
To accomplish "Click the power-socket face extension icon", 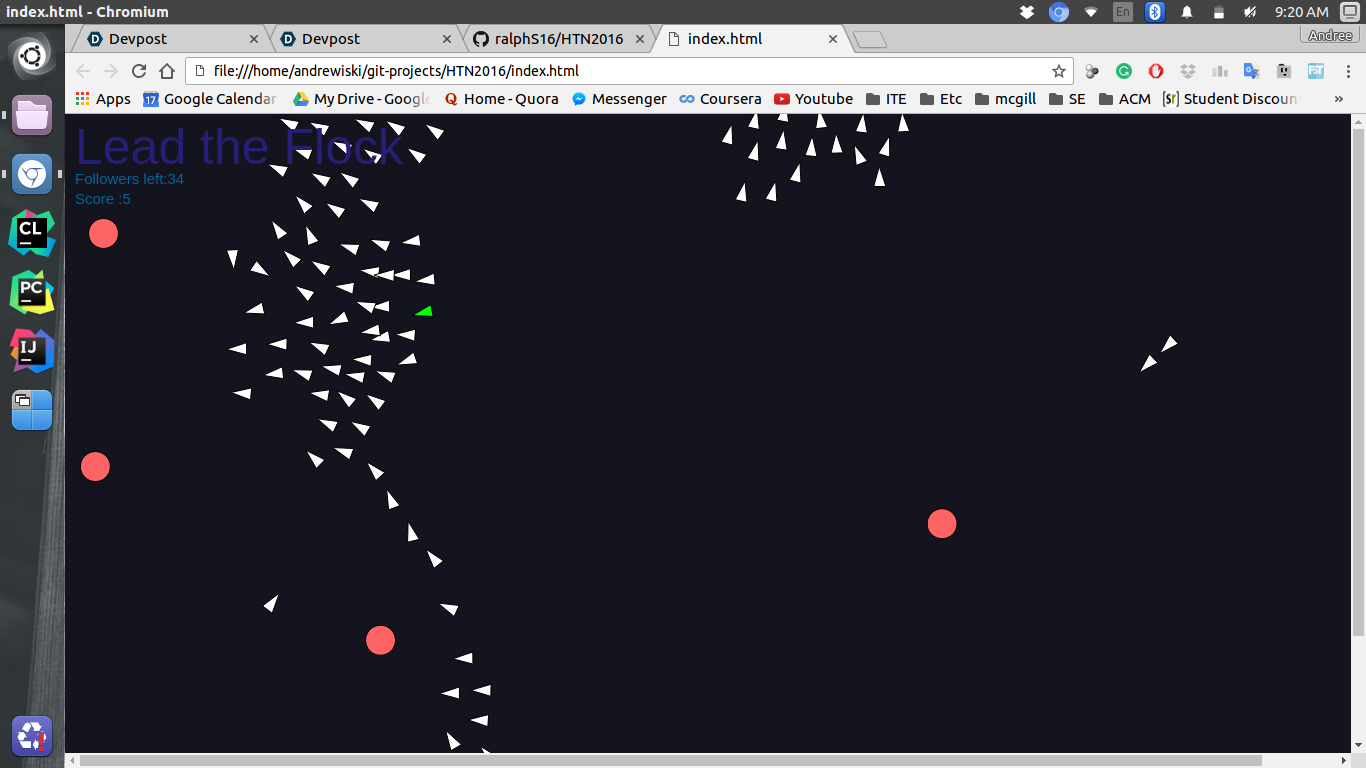I will pos(1283,71).
